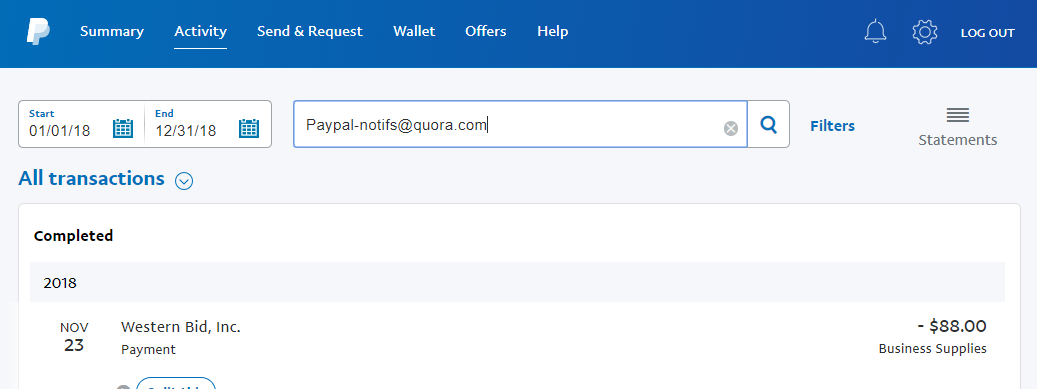Expand the All transactions dropdown chevron
The image size is (1037, 389).
coord(184,181)
